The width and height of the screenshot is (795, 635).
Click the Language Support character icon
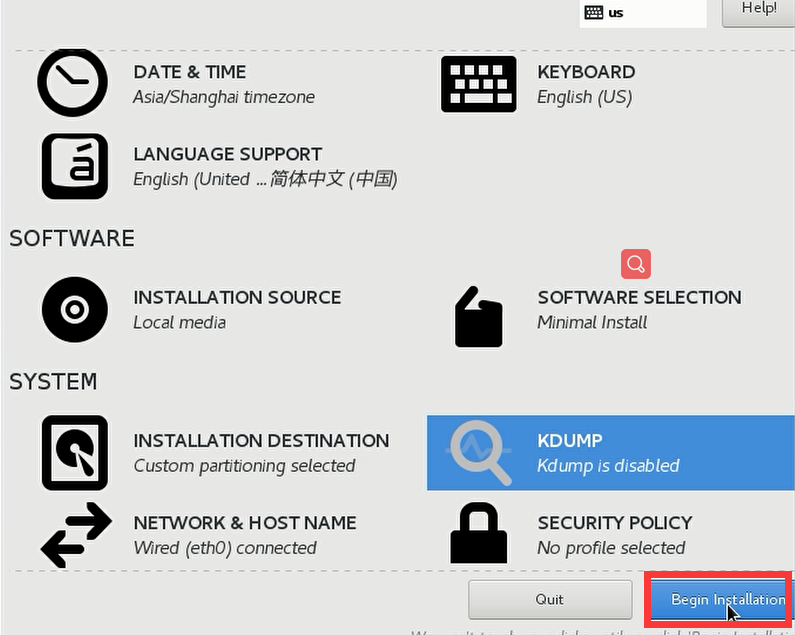click(x=74, y=166)
